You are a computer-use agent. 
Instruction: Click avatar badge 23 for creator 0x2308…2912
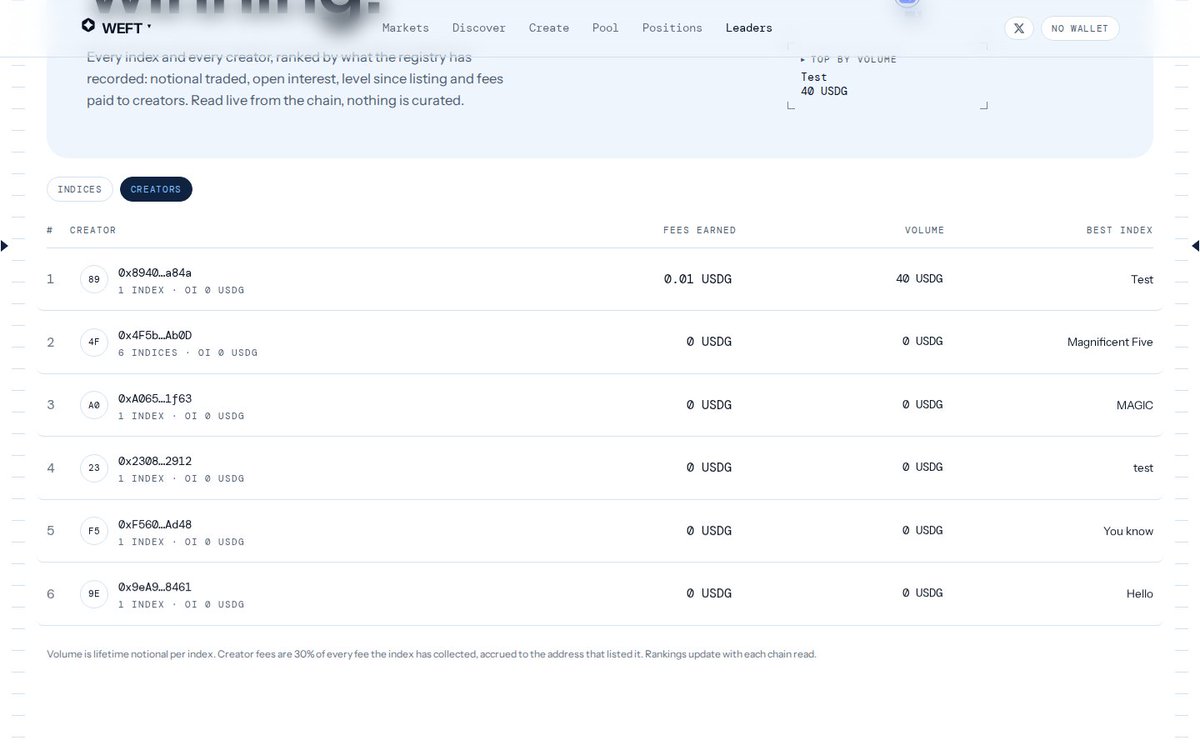point(94,468)
